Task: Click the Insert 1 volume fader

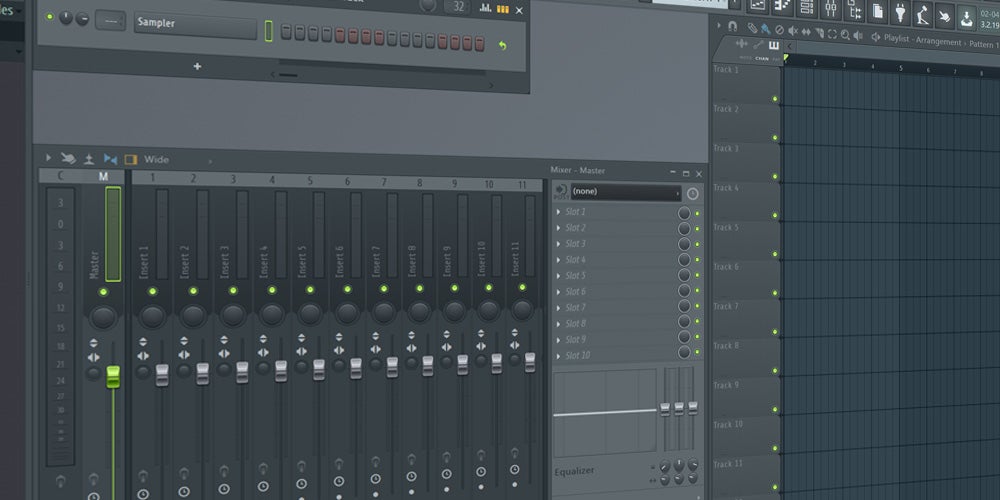Action: [162, 374]
